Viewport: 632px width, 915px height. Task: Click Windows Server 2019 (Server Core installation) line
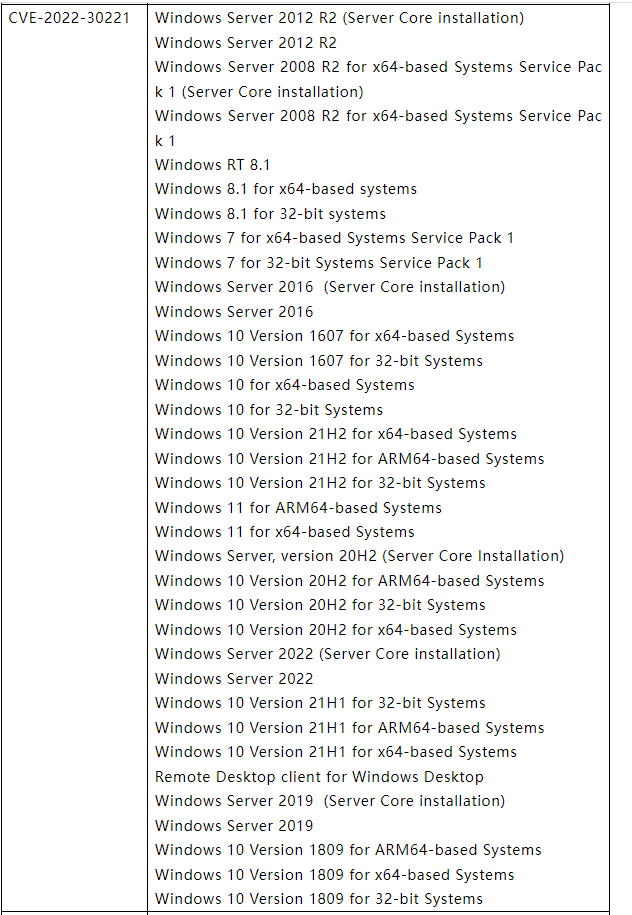coord(330,802)
